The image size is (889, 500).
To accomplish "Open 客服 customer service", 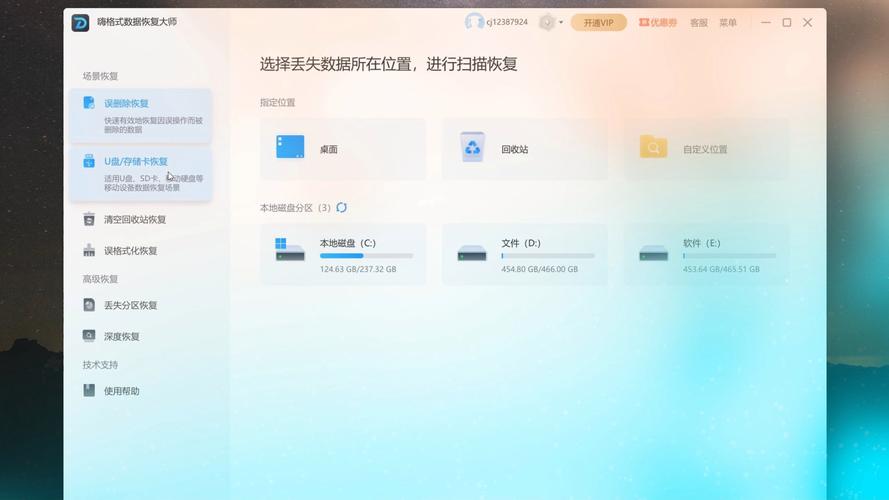I will (698, 23).
